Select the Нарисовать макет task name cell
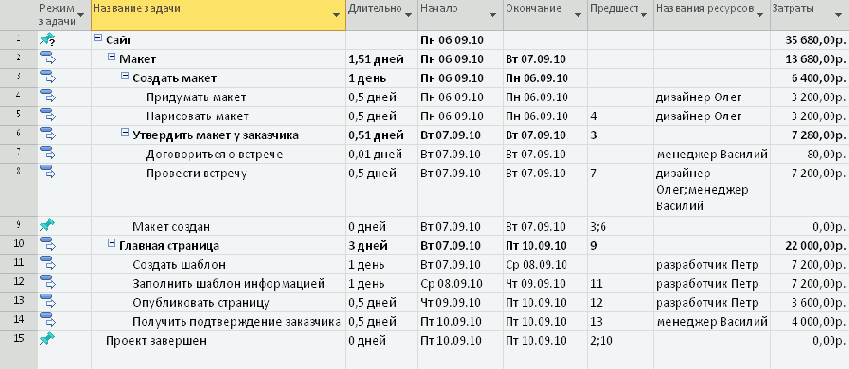 click(x=219, y=116)
